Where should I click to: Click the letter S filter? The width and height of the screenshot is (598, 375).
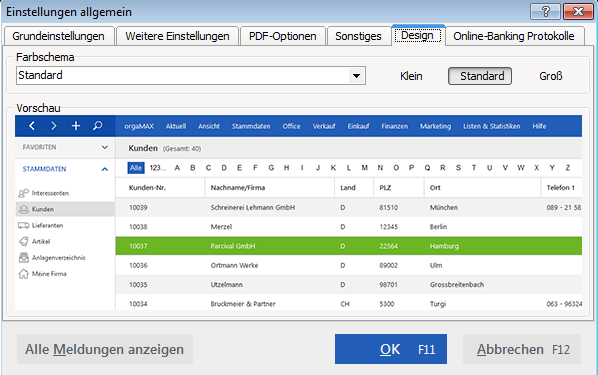click(458, 168)
